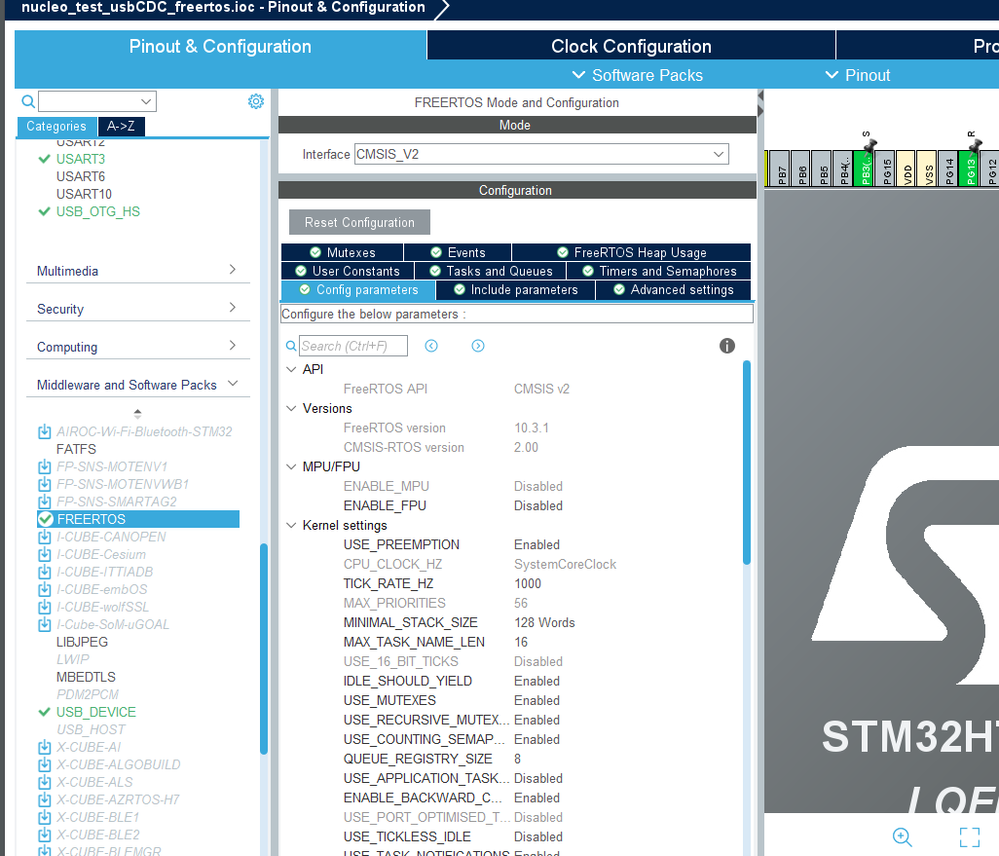Open the Interface CMSIS_V2 dropdown
Viewport: 999px width, 856px height.
tap(718, 154)
